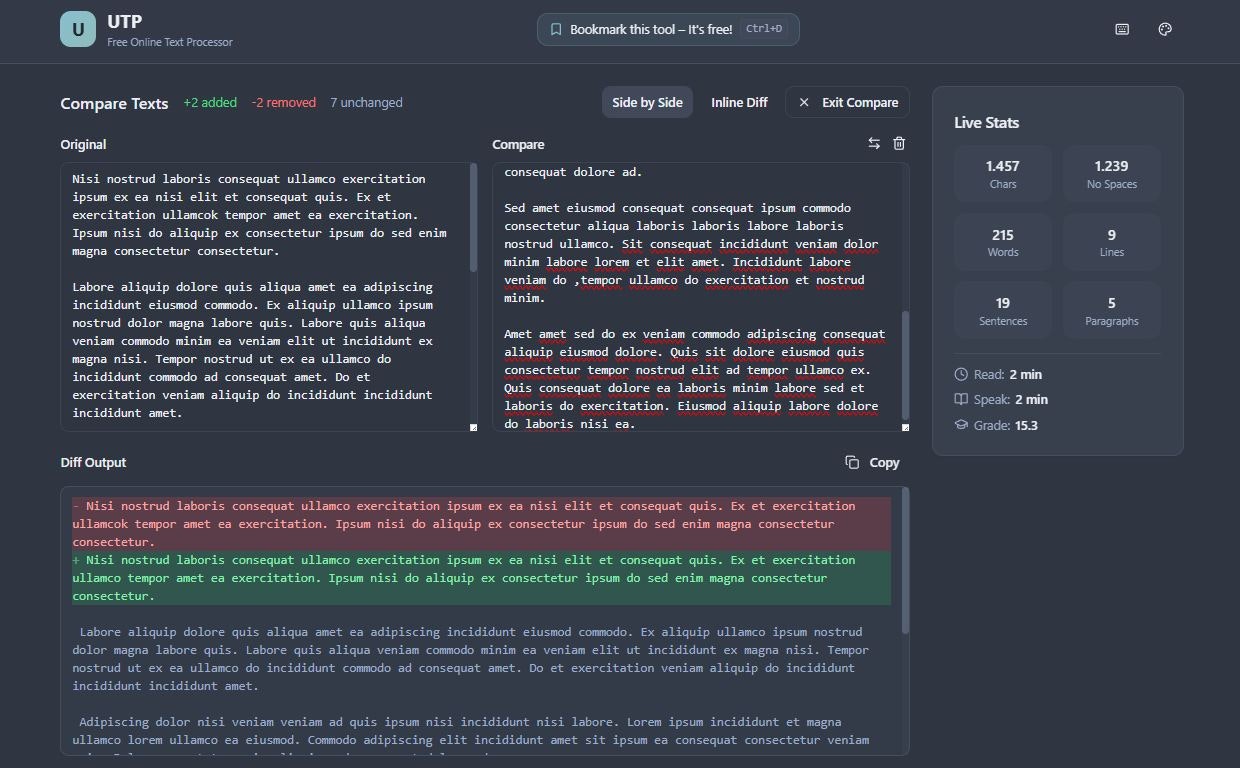This screenshot has height=768, width=1240.
Task: Swap the Original and Compare texts
Action: point(873,143)
